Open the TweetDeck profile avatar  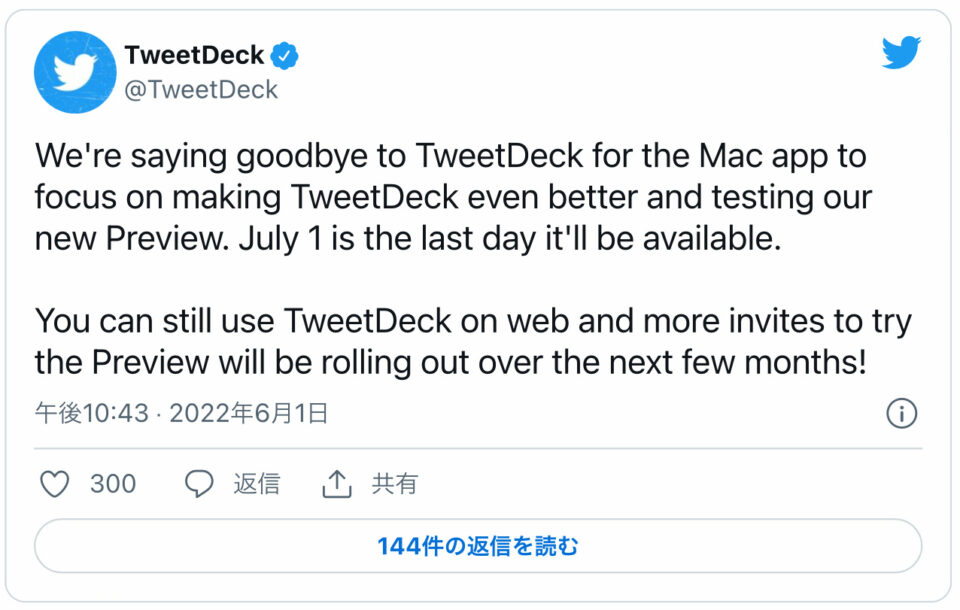(75, 72)
